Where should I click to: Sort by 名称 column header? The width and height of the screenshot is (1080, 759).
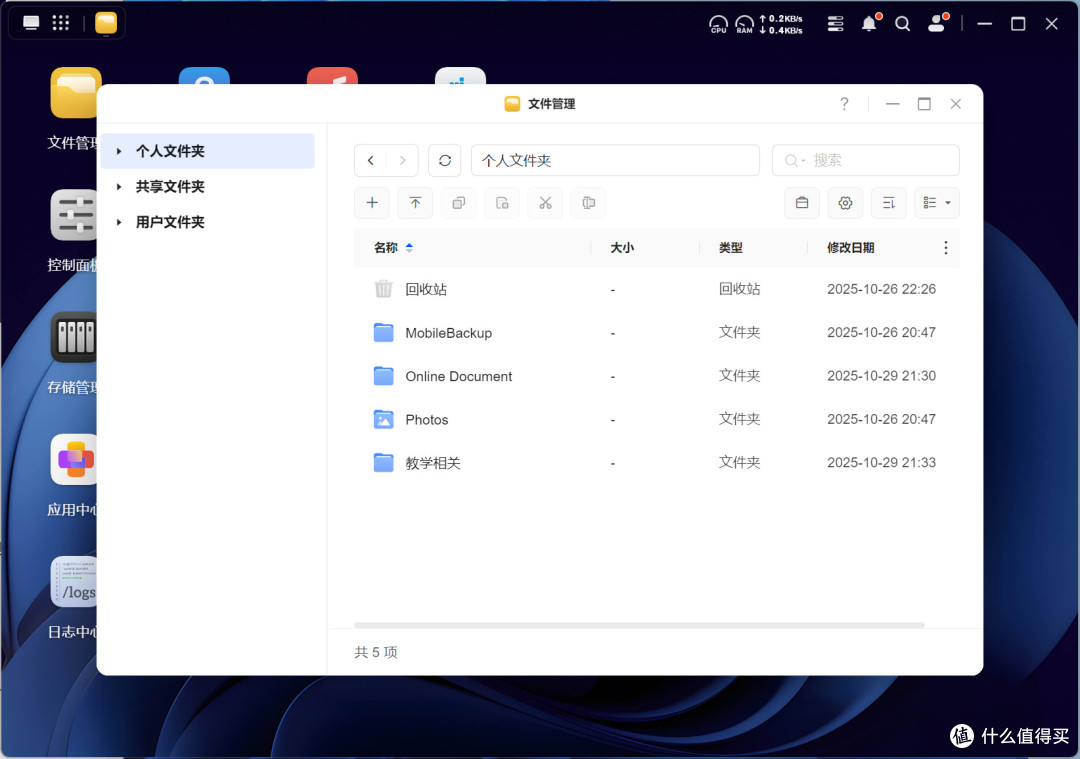coord(386,247)
